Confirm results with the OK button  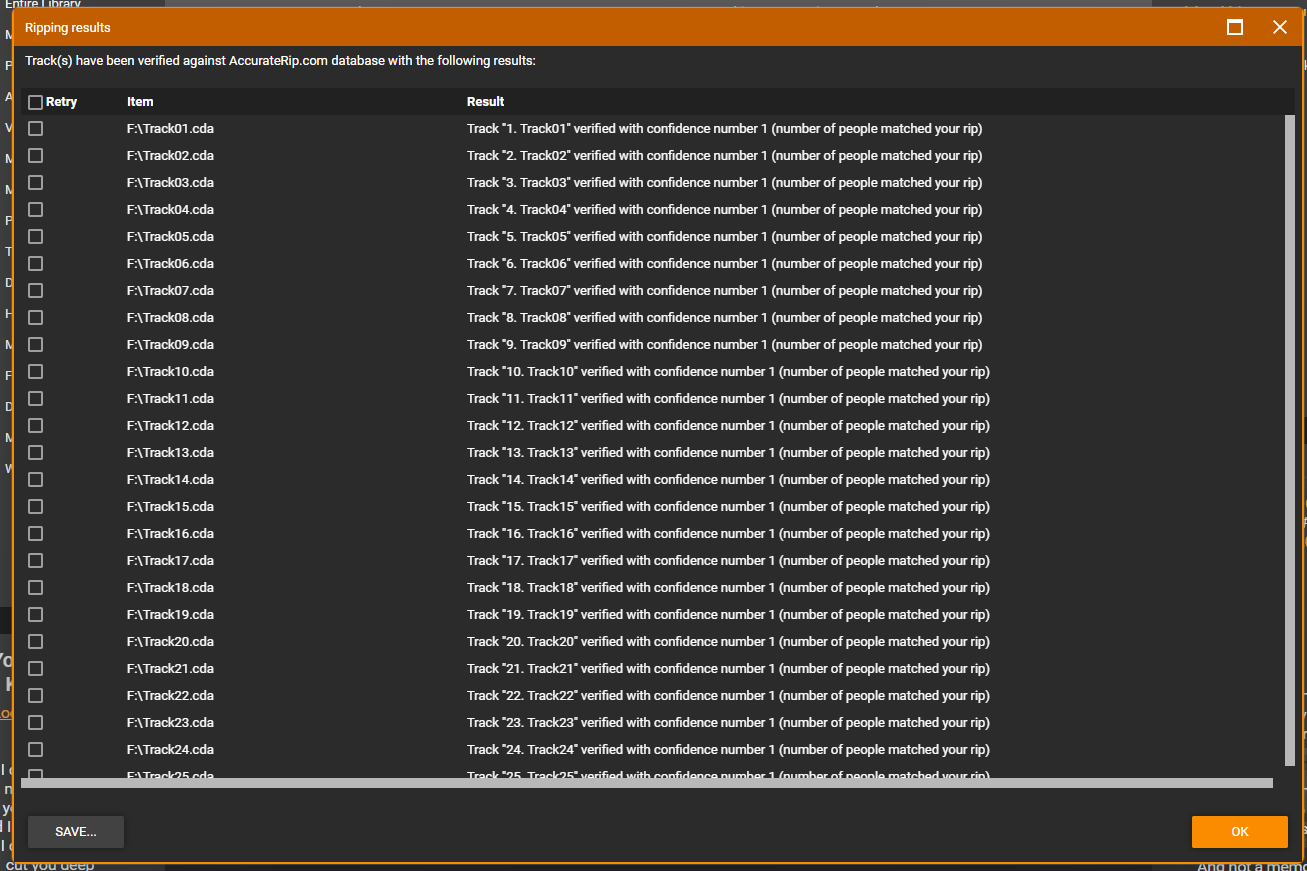(1240, 832)
